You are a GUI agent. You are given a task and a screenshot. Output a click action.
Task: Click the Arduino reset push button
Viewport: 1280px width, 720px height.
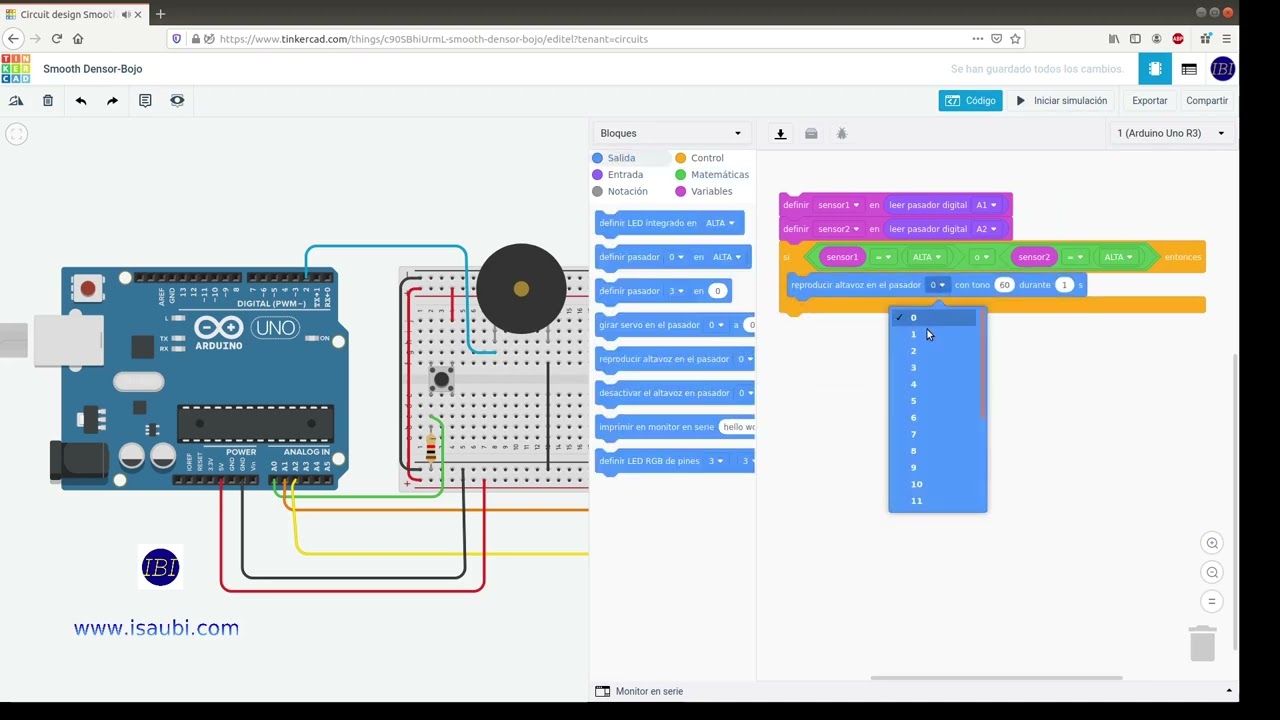88,289
